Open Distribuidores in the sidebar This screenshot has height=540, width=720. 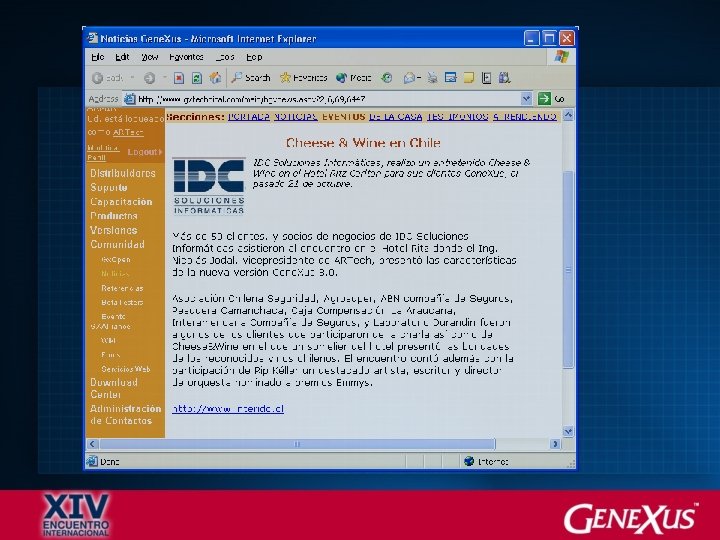(123, 173)
